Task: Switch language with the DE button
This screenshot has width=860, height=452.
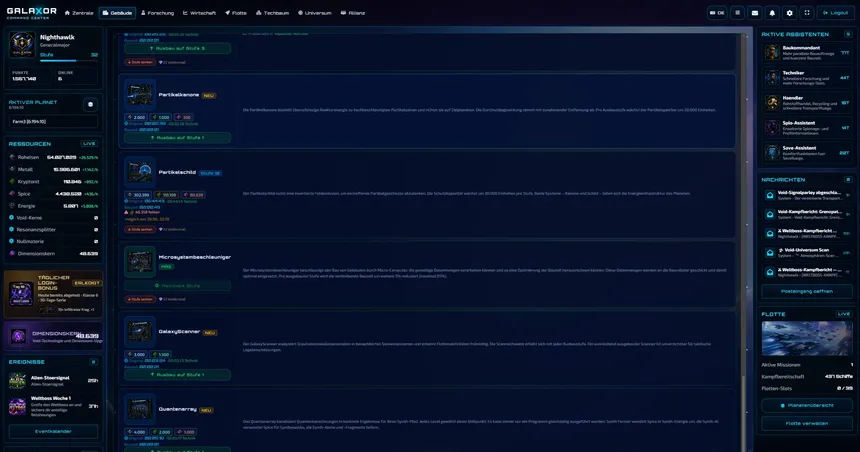Action: click(717, 13)
